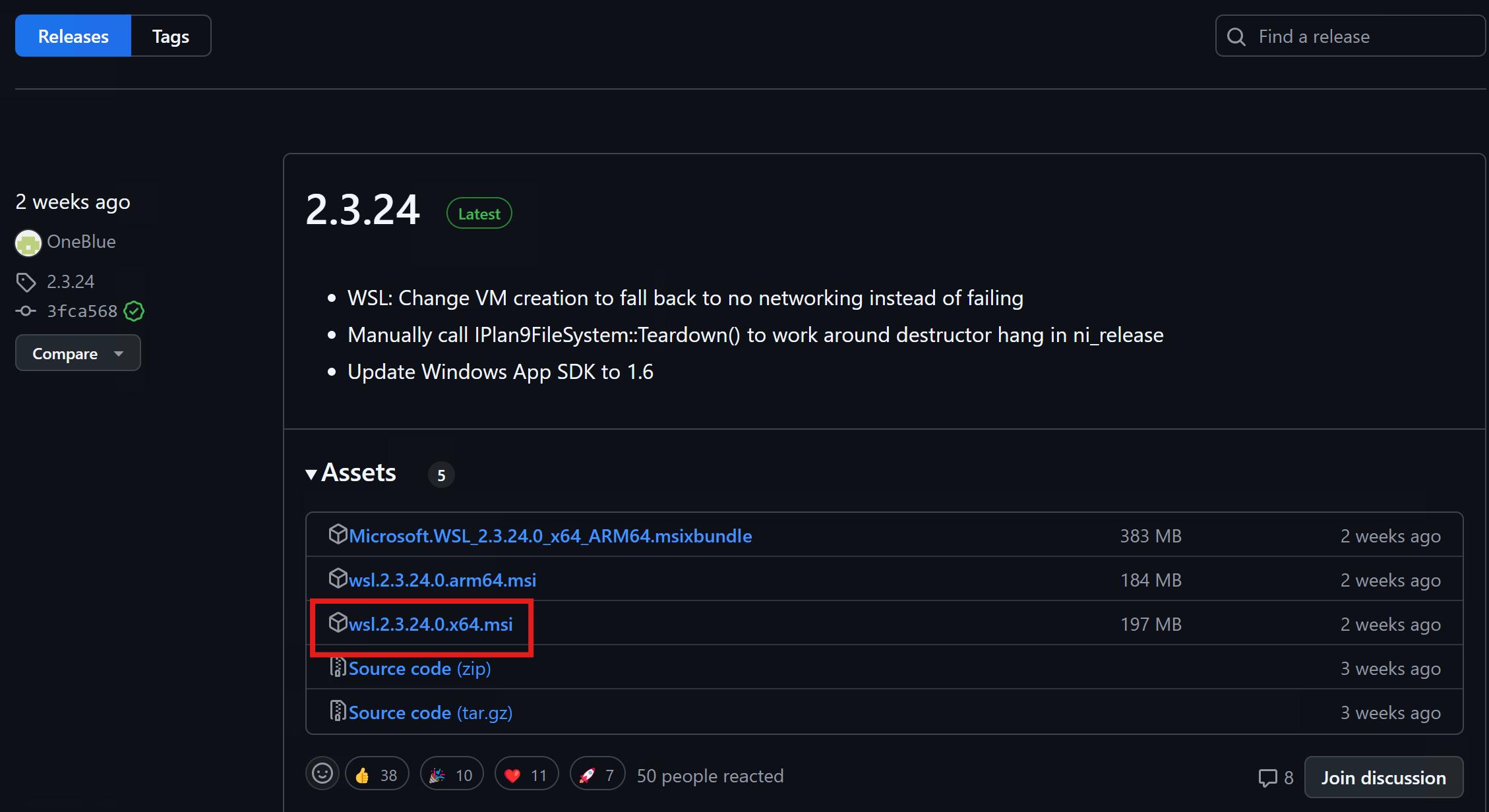The image size is (1489, 812).
Task: Toggle the thumbs up reaction
Action: pyautogui.click(x=377, y=774)
